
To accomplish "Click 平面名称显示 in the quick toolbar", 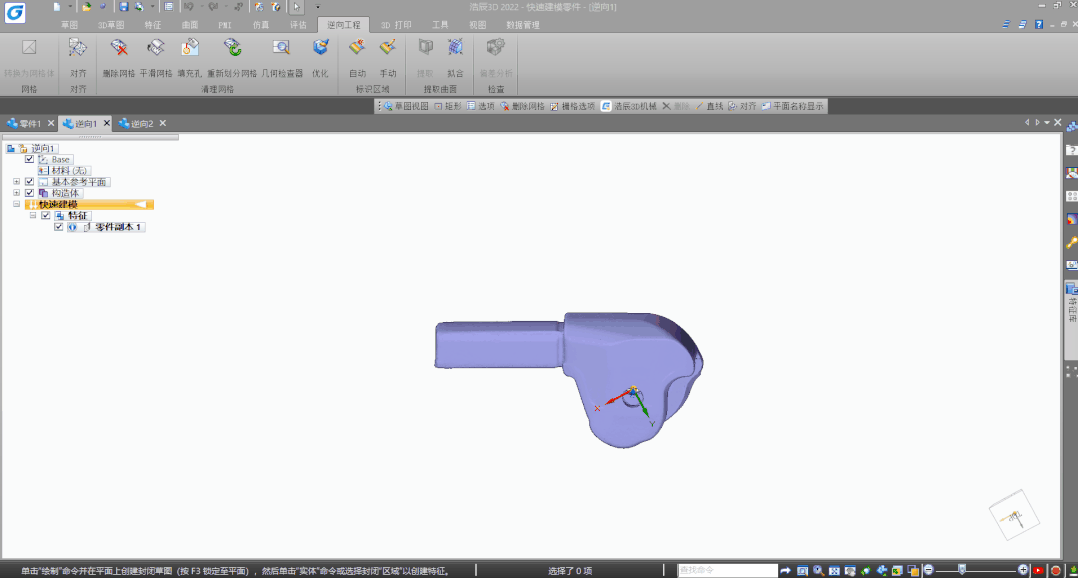I will click(x=794, y=106).
